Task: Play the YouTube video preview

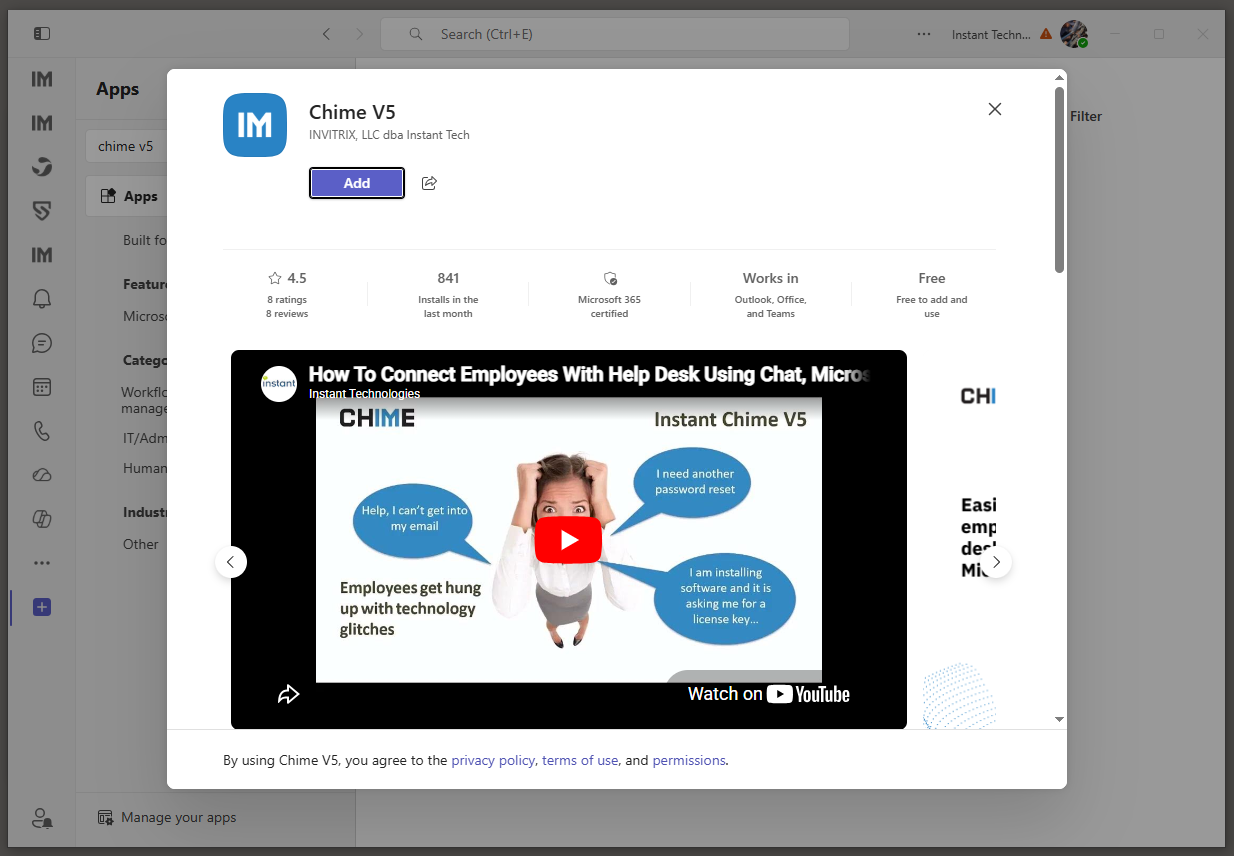Action: click(568, 540)
